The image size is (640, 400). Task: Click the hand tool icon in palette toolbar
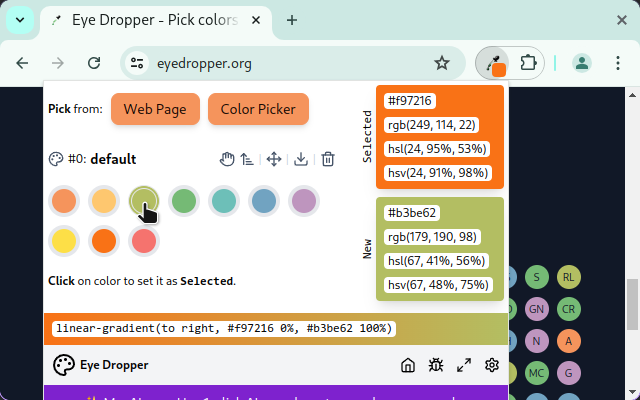(227, 159)
